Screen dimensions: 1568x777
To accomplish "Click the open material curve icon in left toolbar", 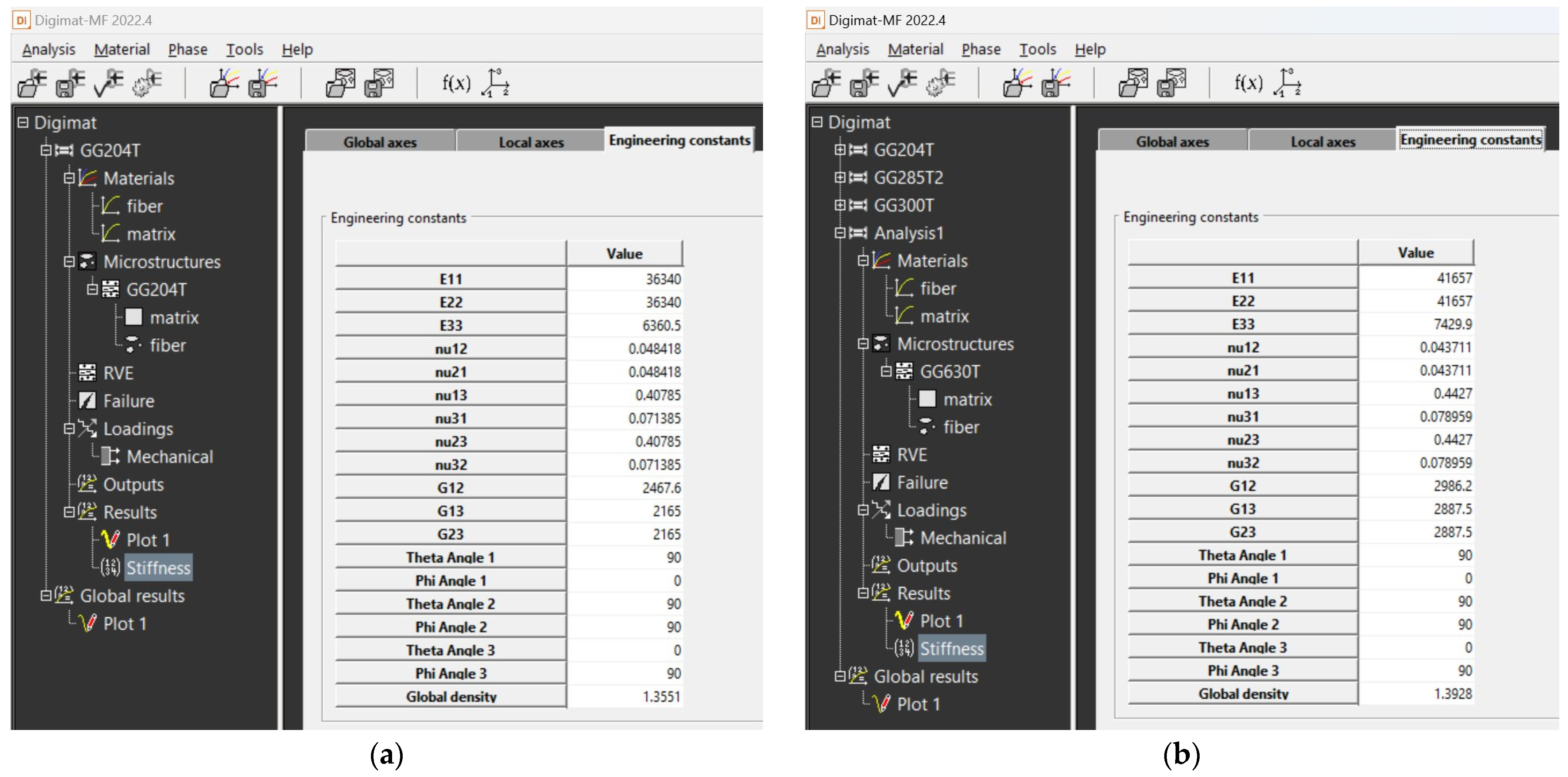I will point(224,83).
